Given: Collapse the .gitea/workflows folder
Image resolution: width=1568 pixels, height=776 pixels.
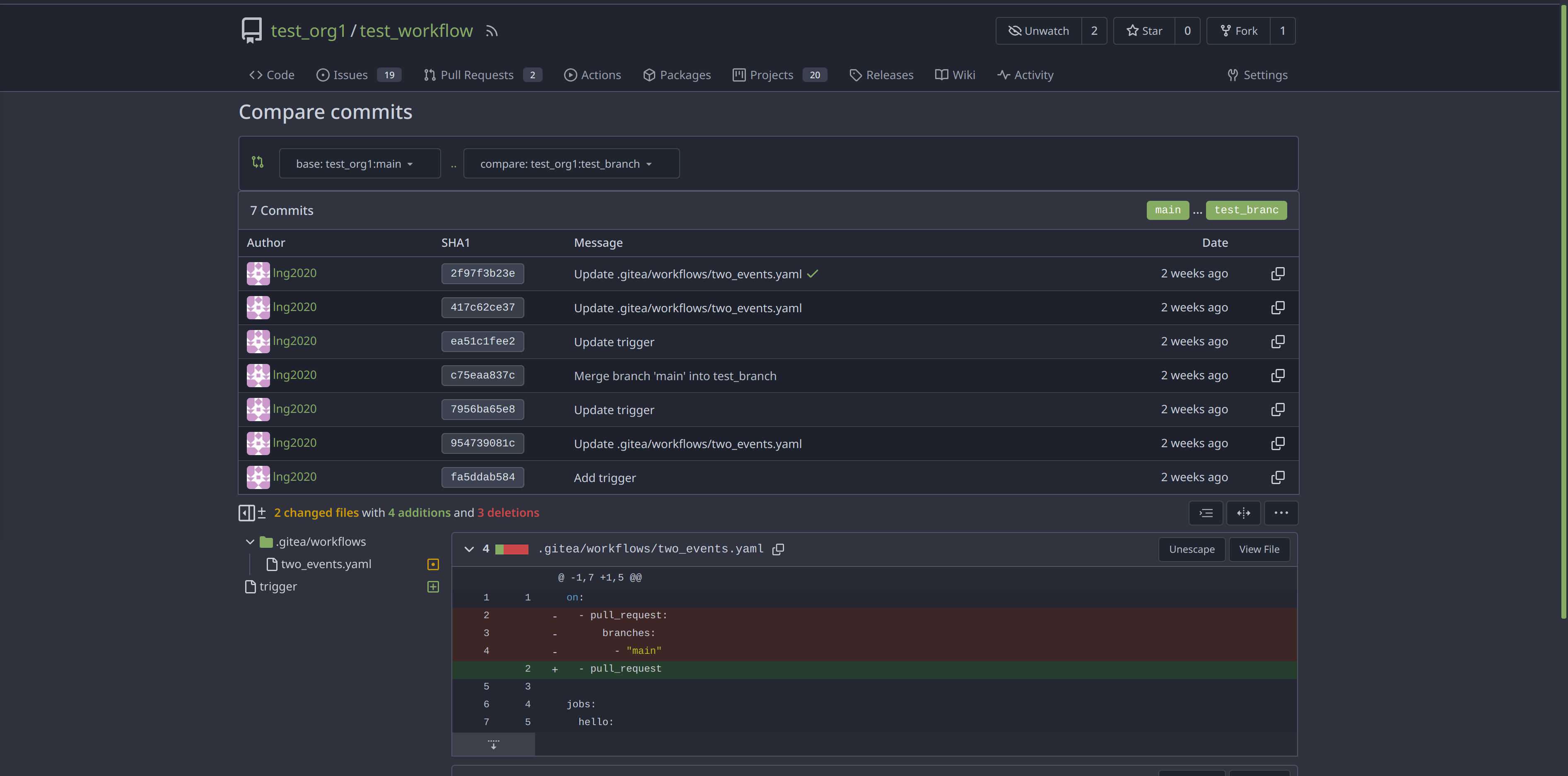Looking at the screenshot, I should [x=250, y=542].
